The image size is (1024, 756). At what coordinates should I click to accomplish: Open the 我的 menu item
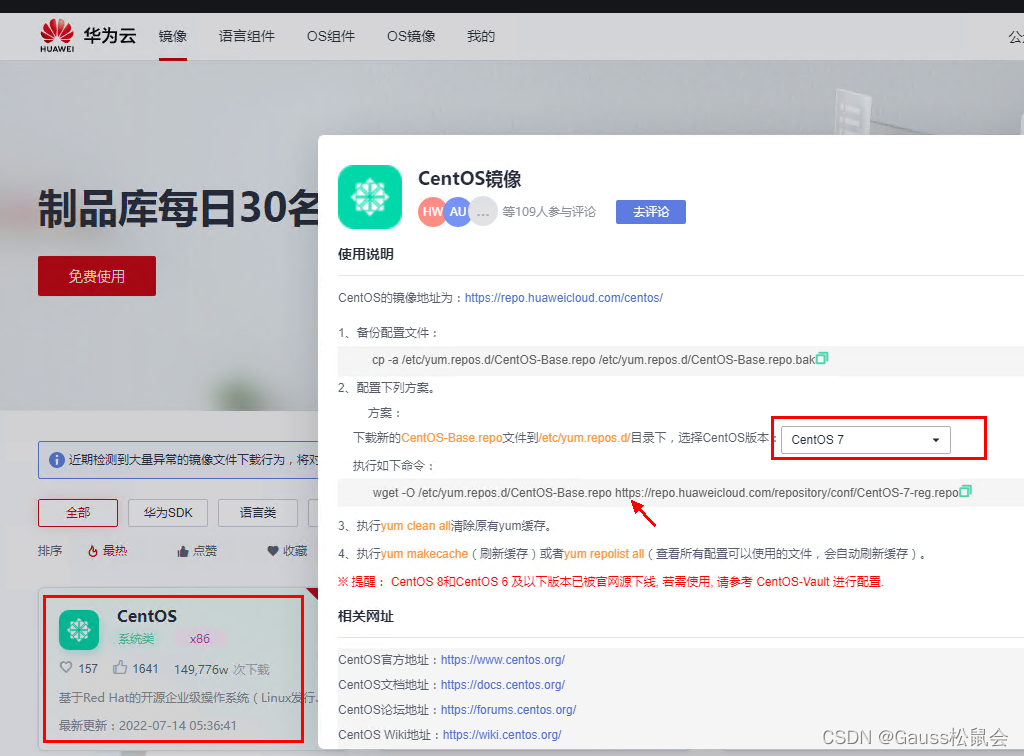pyautogui.click(x=480, y=36)
